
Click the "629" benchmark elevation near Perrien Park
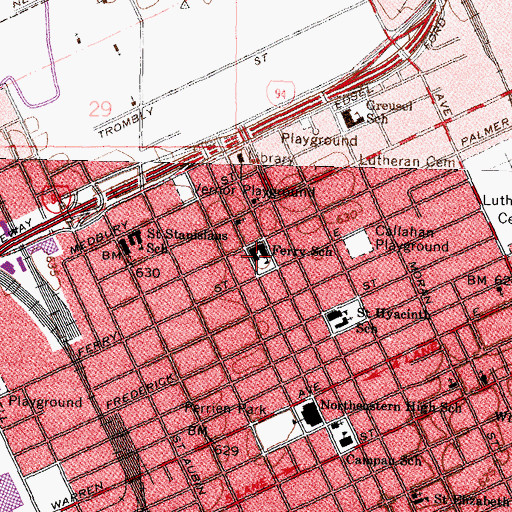pyautogui.click(x=226, y=450)
